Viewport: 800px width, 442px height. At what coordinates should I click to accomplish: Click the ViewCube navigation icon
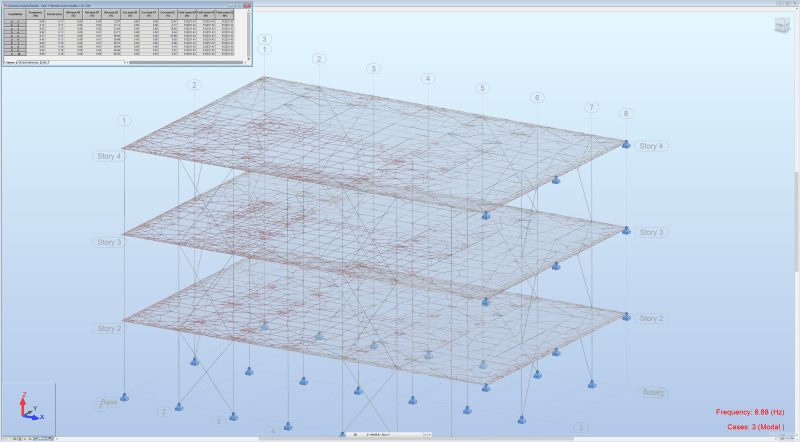coord(782,24)
